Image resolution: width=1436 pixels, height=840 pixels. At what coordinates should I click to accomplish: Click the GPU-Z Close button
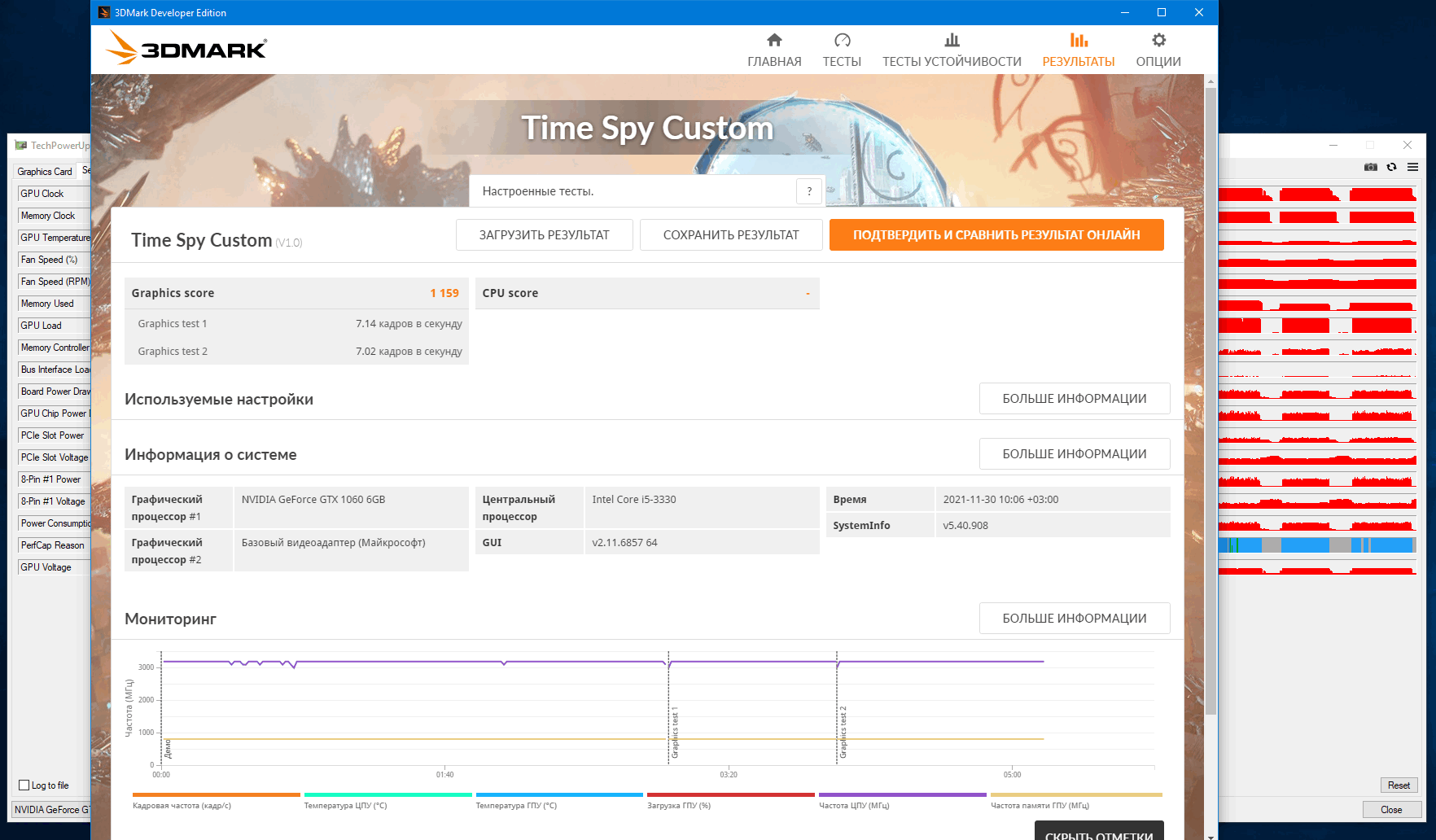1391,810
